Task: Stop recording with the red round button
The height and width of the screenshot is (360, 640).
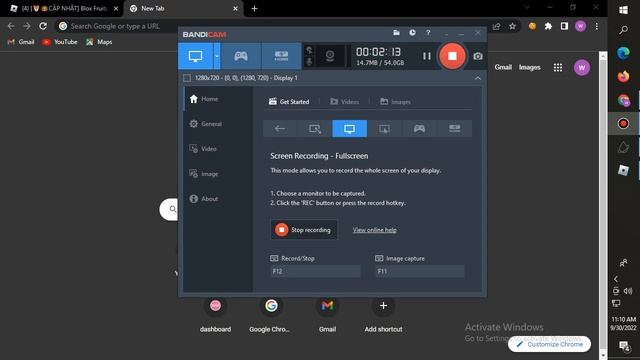Action: coord(452,56)
